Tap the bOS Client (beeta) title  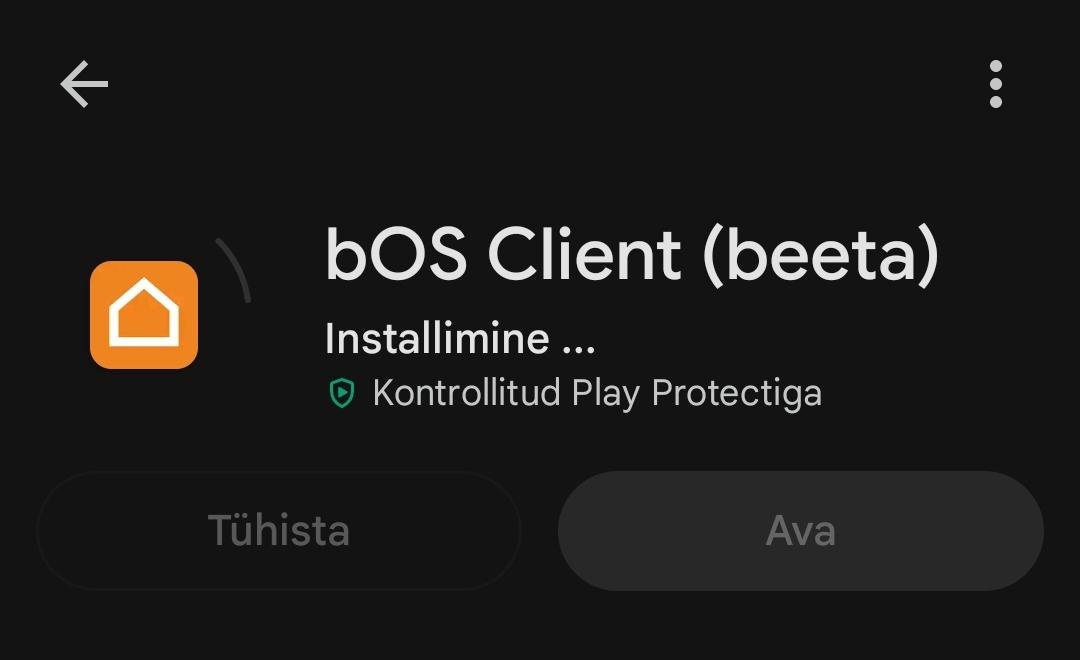tap(632, 255)
